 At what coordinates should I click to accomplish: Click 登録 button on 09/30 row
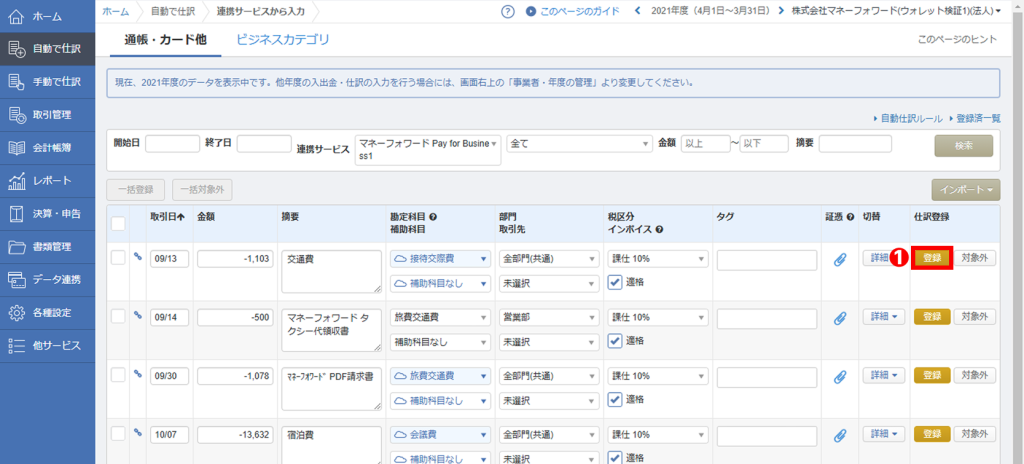933,375
